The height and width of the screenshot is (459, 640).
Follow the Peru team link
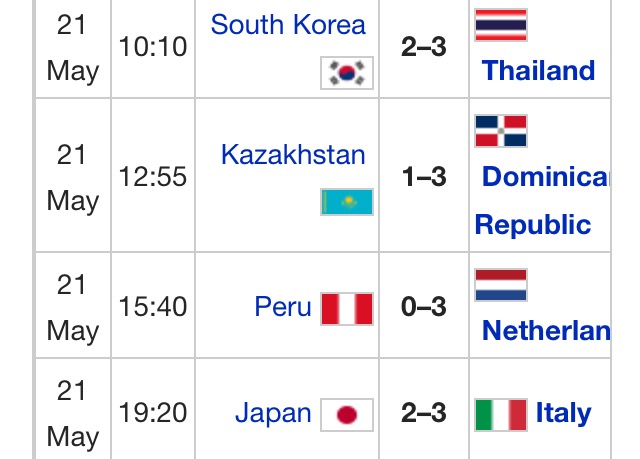pyautogui.click(x=283, y=306)
